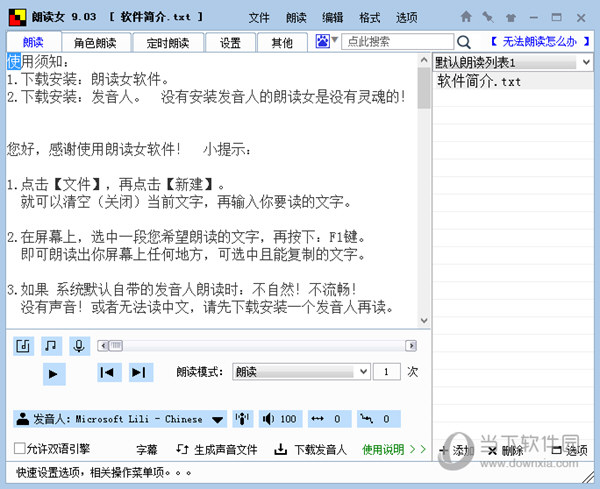
Task: Open the skin shirt icon
Action: click(x=510, y=17)
